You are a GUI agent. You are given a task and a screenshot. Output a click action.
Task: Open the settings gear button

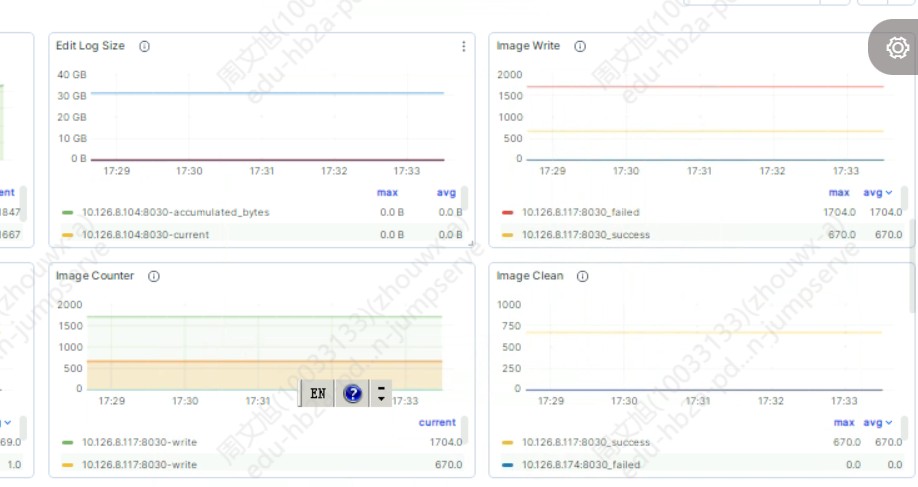pyautogui.click(x=897, y=47)
